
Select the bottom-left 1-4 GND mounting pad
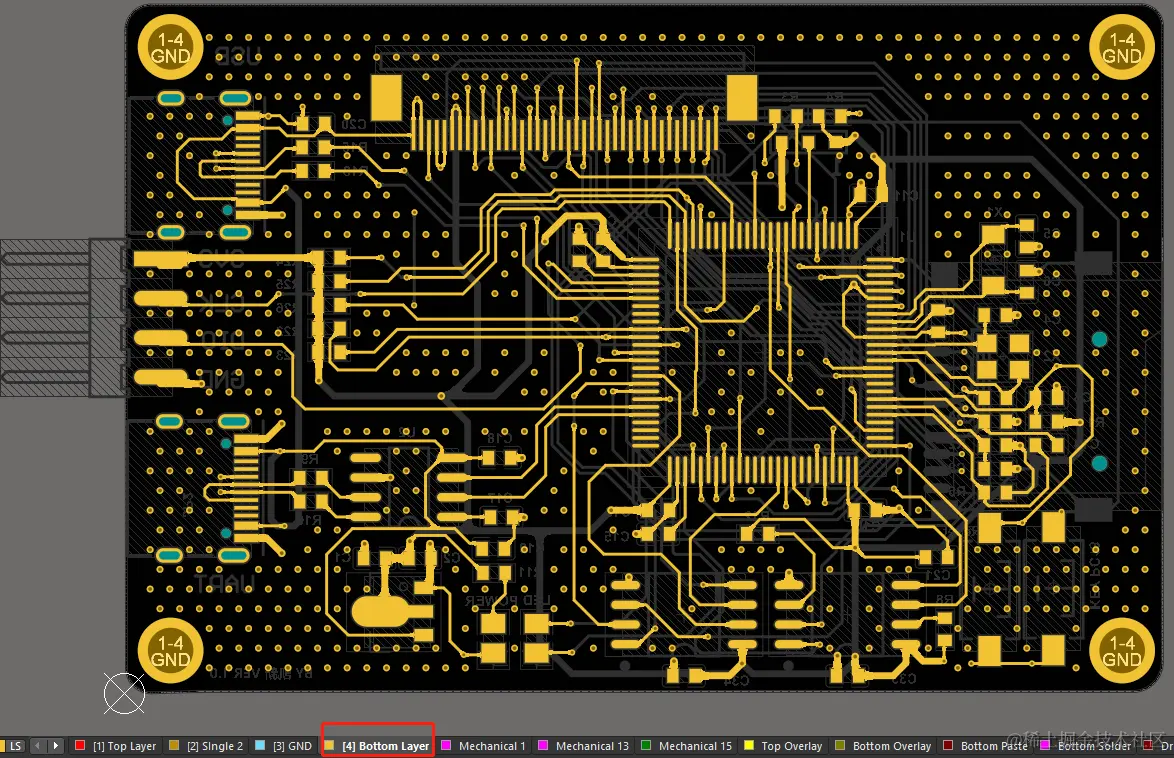(171, 651)
